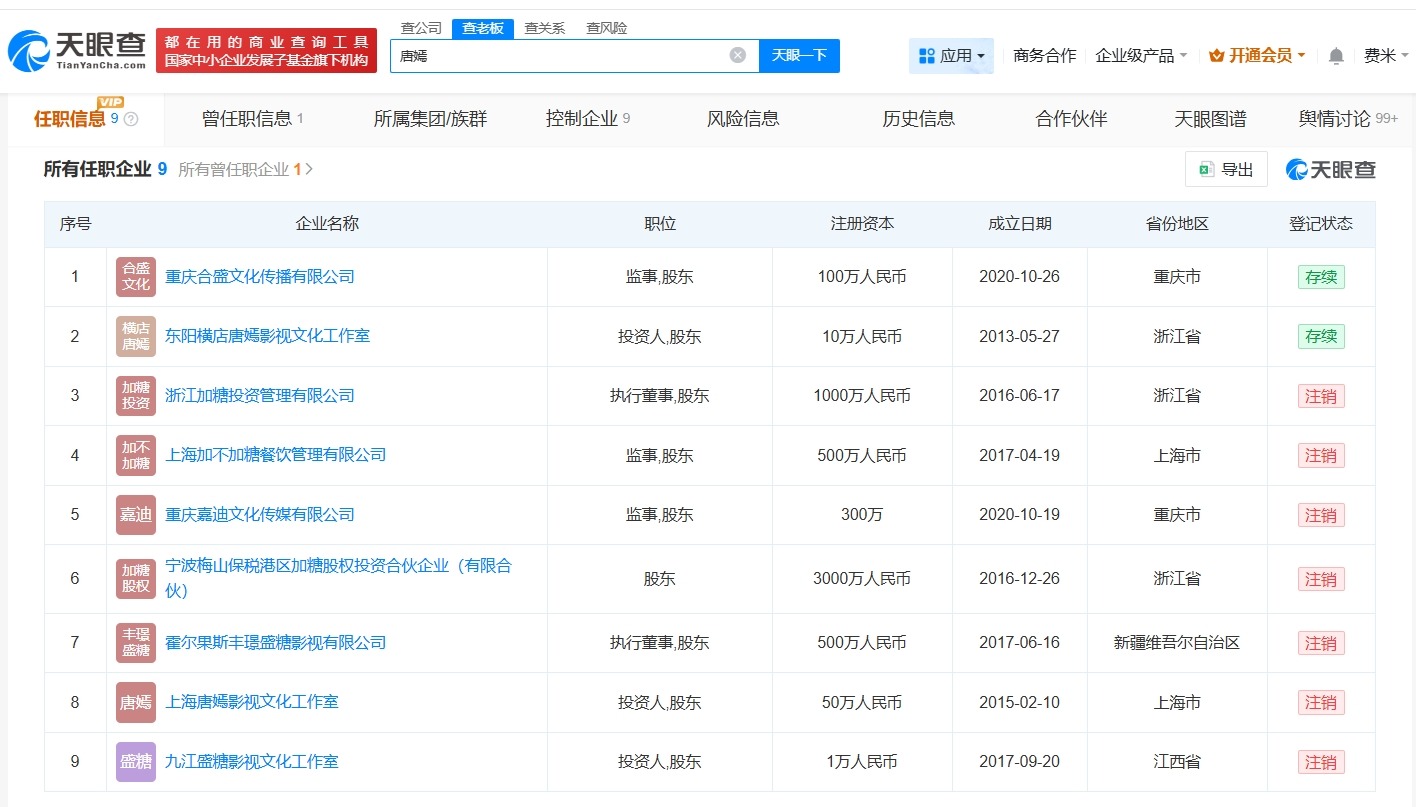The width and height of the screenshot is (1416, 807).
Task: Expand the 费米 account menu
Action: [1384, 57]
